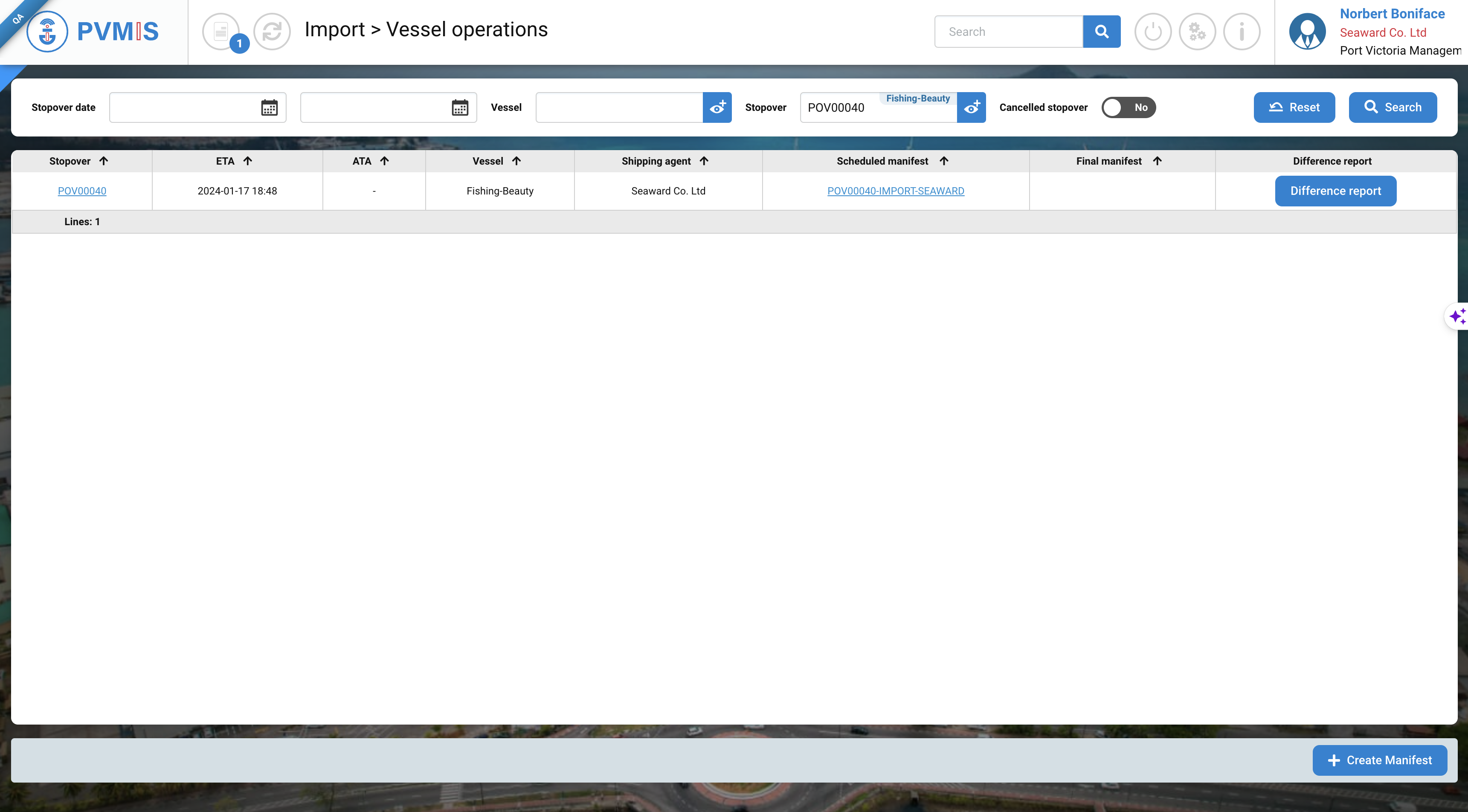Viewport: 1468px width, 812px height.
Task: Open settings gears icon in header
Action: tap(1197, 31)
